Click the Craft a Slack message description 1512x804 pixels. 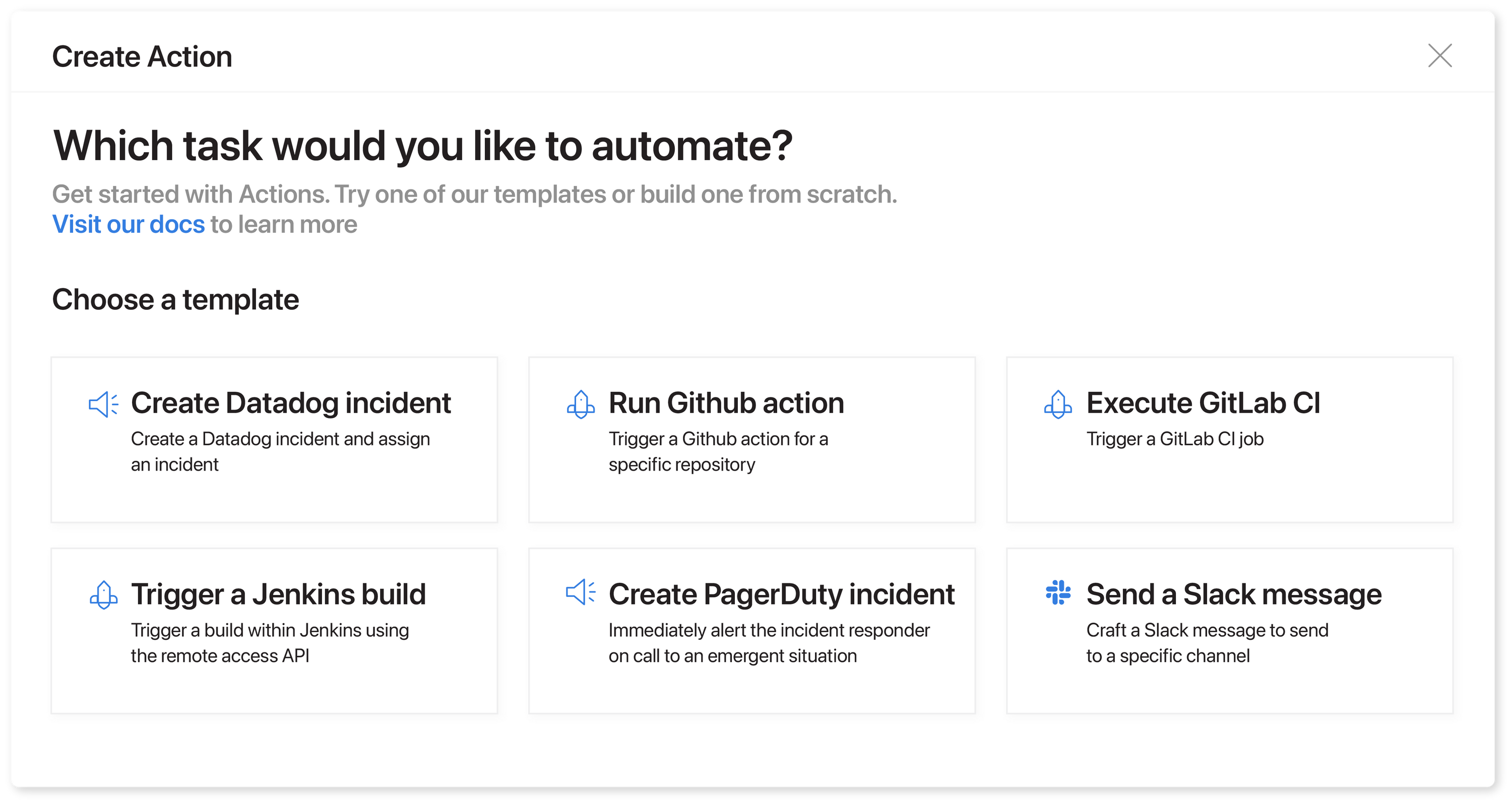click(x=1207, y=643)
